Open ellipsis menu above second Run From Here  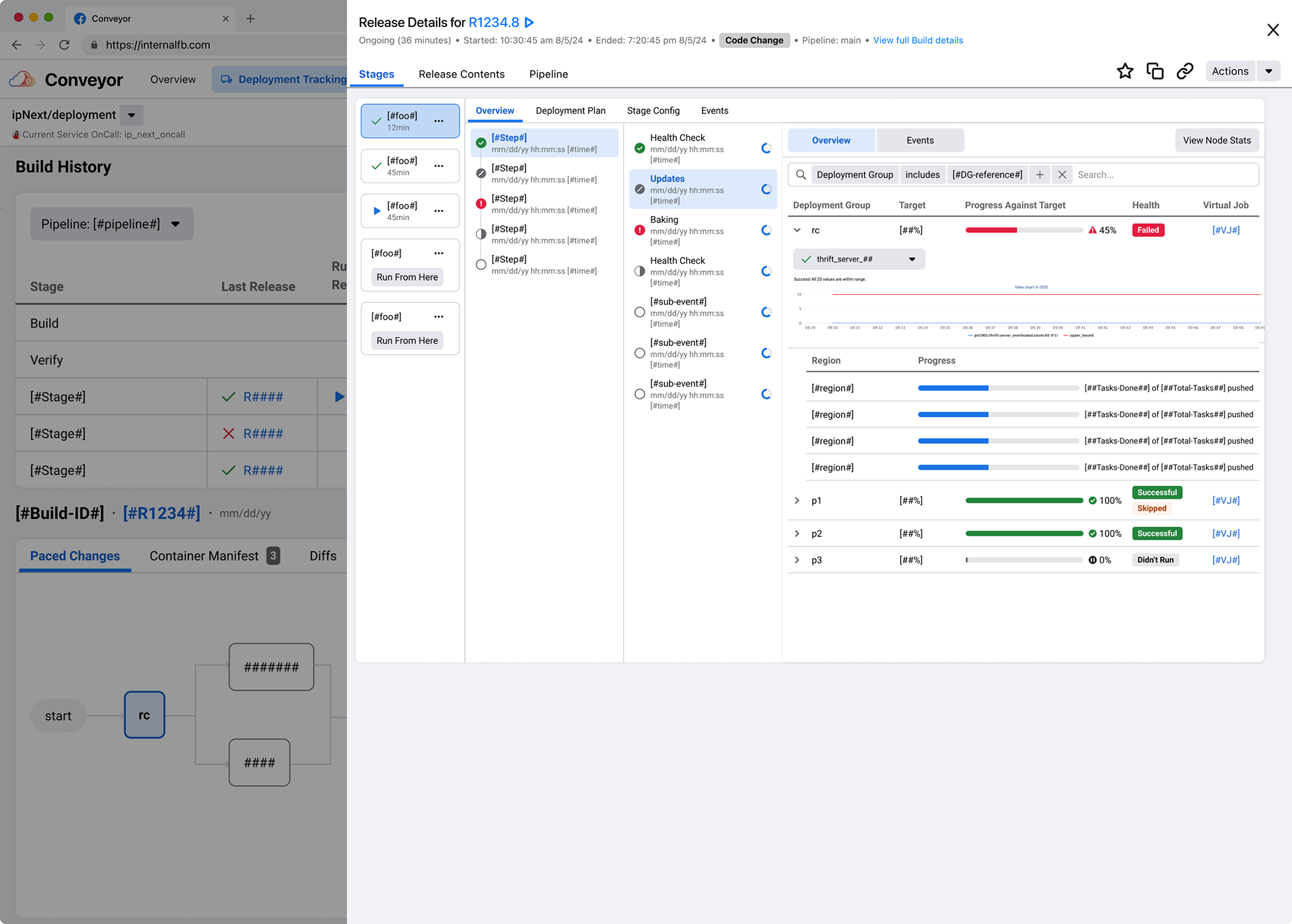click(439, 317)
